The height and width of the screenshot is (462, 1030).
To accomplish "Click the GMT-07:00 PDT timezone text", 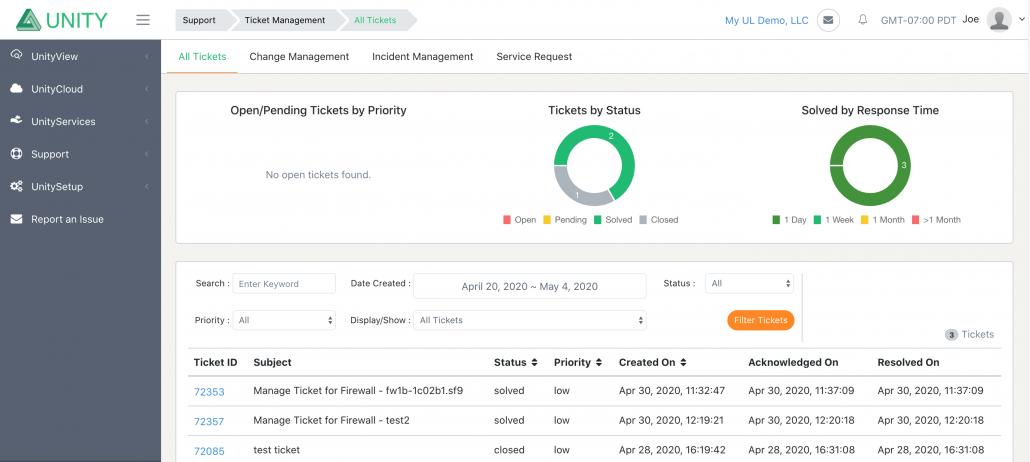I will coord(918,20).
